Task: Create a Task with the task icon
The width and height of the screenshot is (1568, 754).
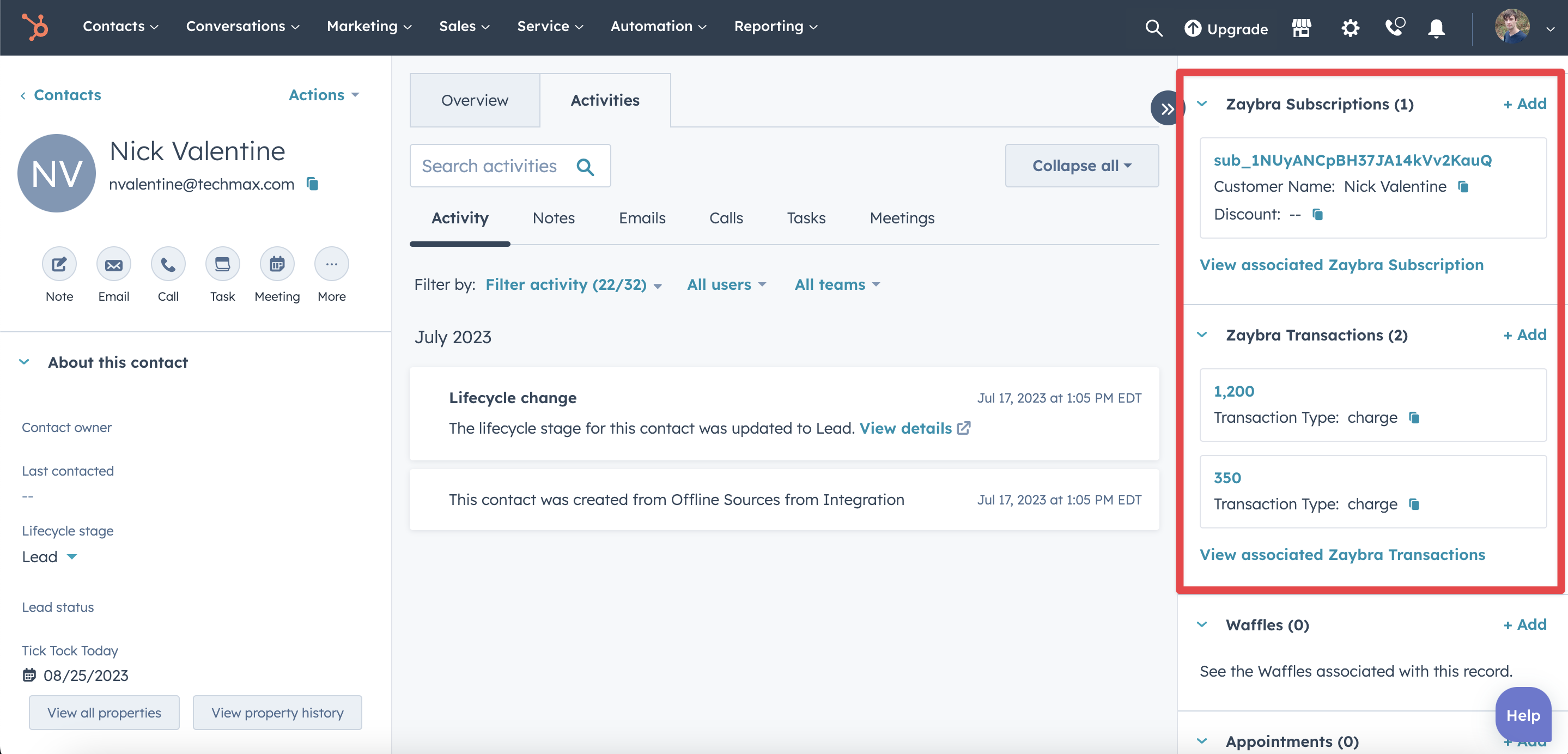Action: point(223,264)
